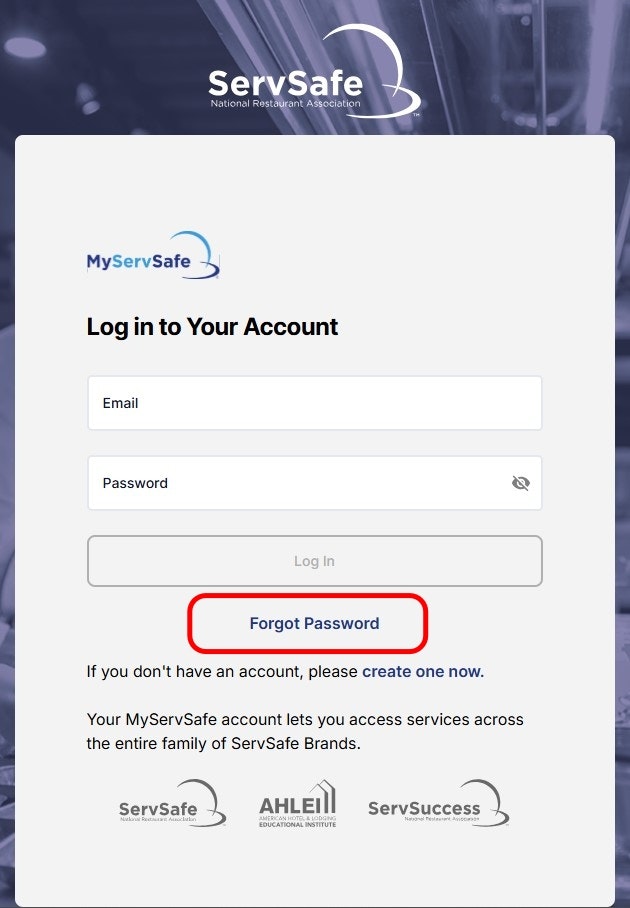Click the ServSafe wordmark in the top banner
The width and height of the screenshot is (630, 908).
(285, 81)
